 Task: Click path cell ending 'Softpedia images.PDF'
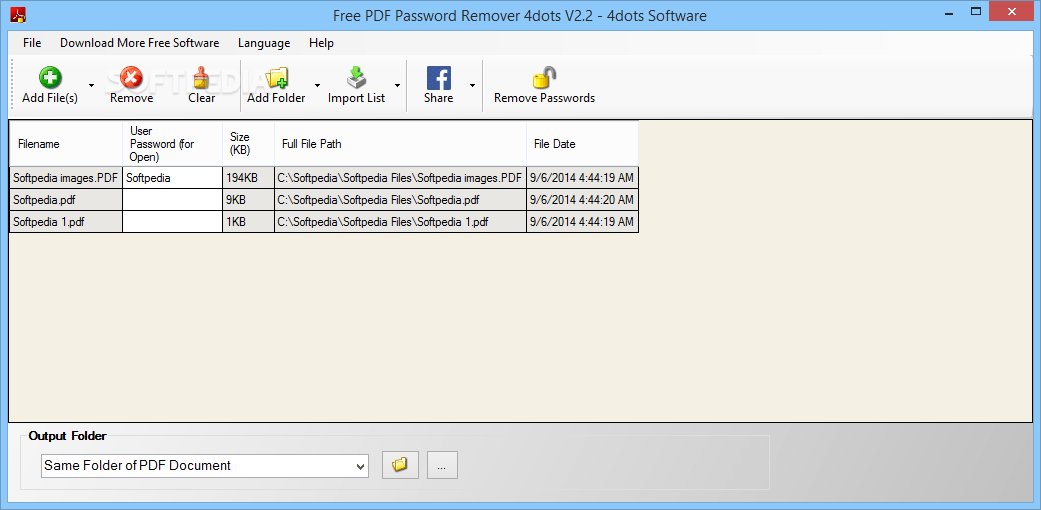pos(400,178)
